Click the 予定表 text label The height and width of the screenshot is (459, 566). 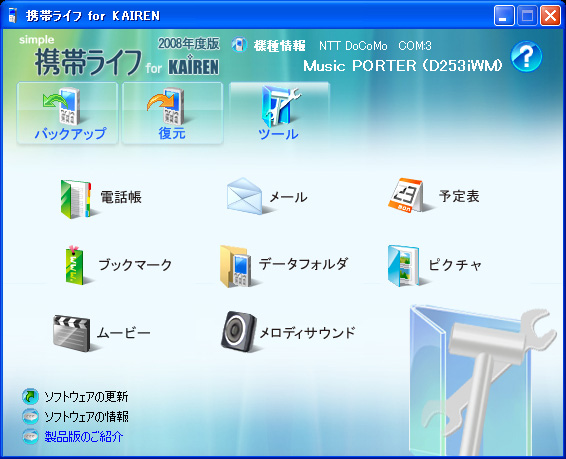click(x=459, y=197)
